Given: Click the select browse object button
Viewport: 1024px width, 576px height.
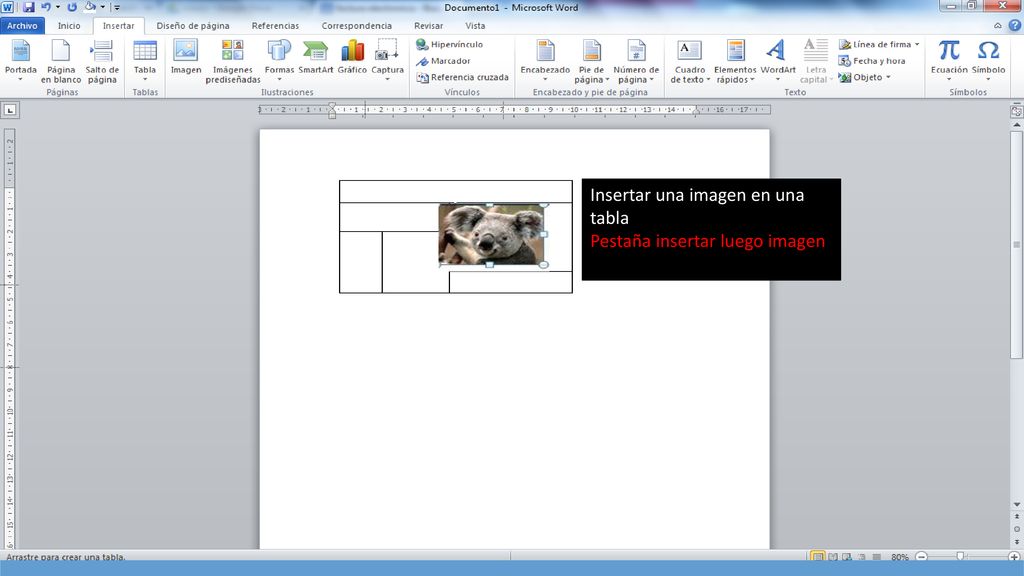Looking at the screenshot, I should (x=1016, y=529).
